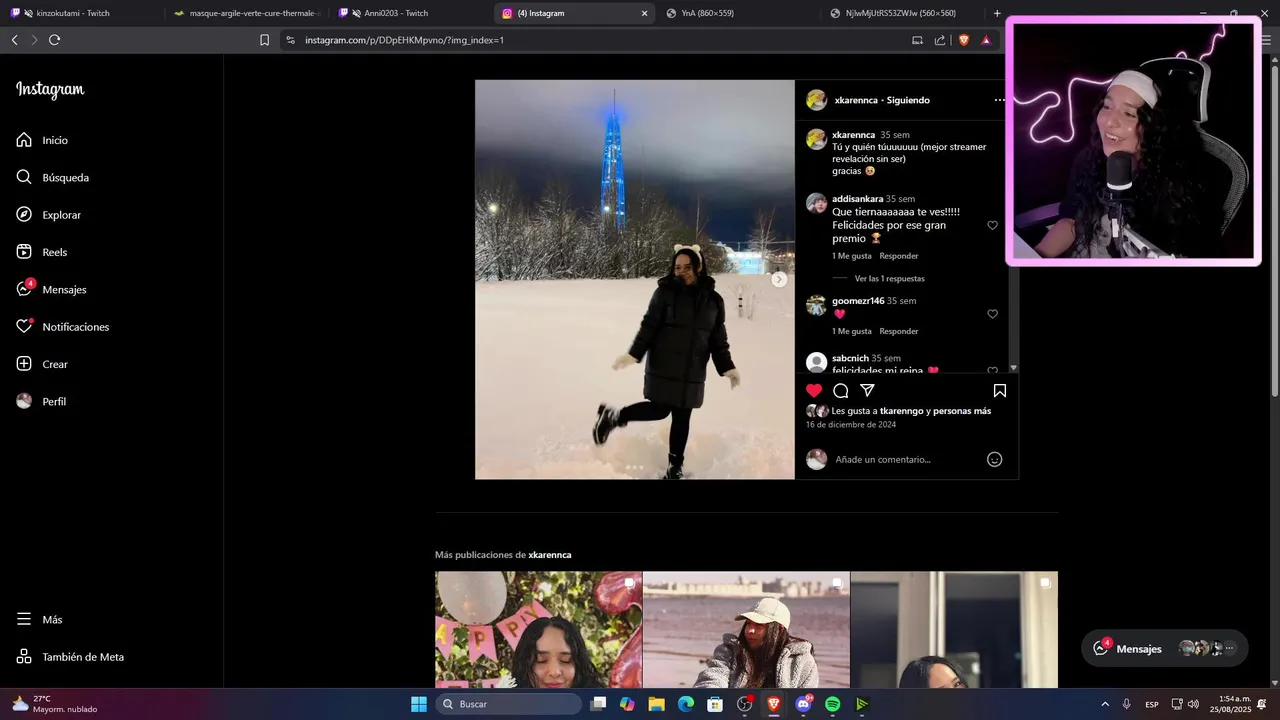Click the Crear plus icon
Viewport: 1280px width, 720px height.
click(x=24, y=364)
